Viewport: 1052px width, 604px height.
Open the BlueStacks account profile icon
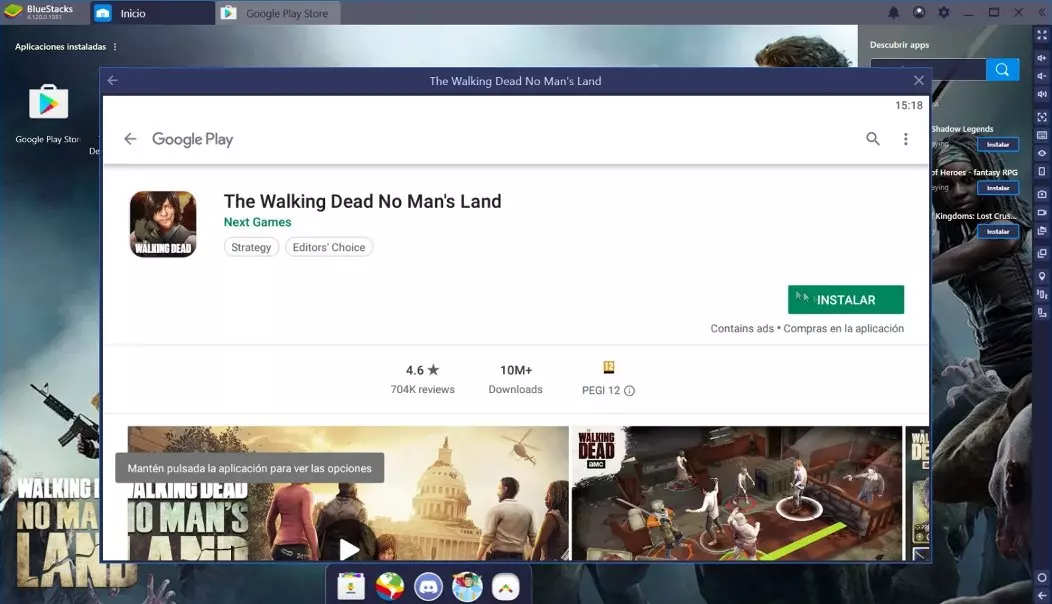tap(919, 13)
